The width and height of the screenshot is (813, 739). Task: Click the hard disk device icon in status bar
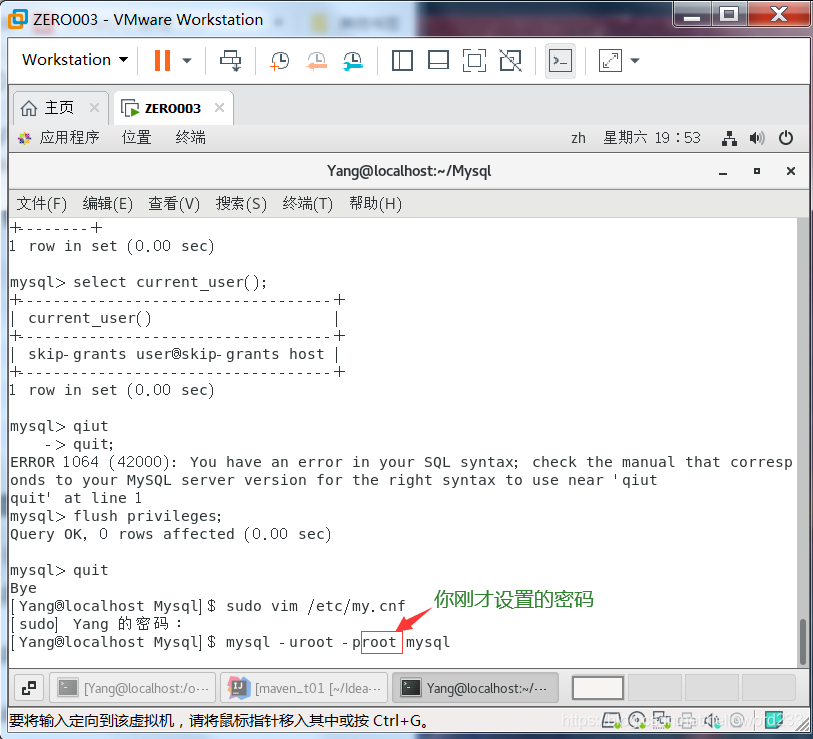point(612,720)
